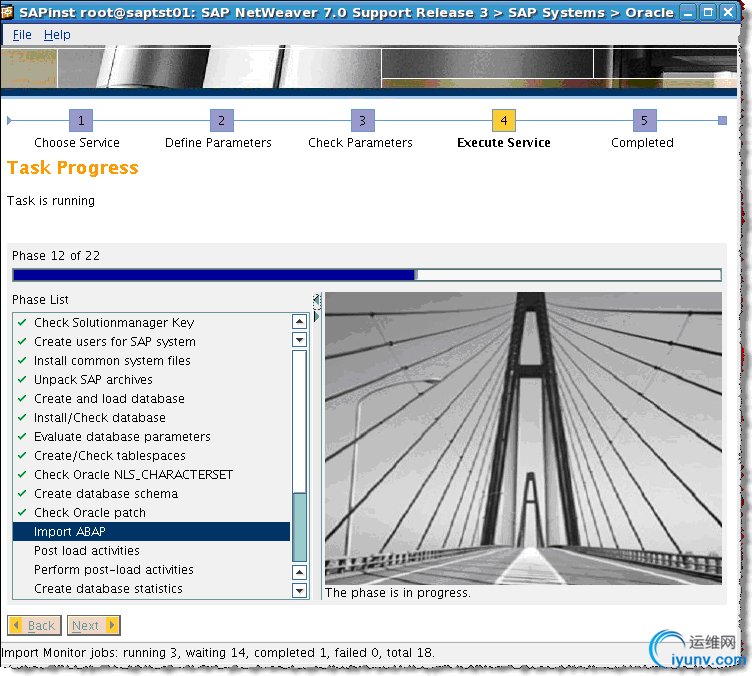Expand phase list with right splitter arrow
This screenshot has width=752, height=676.
[x=317, y=316]
